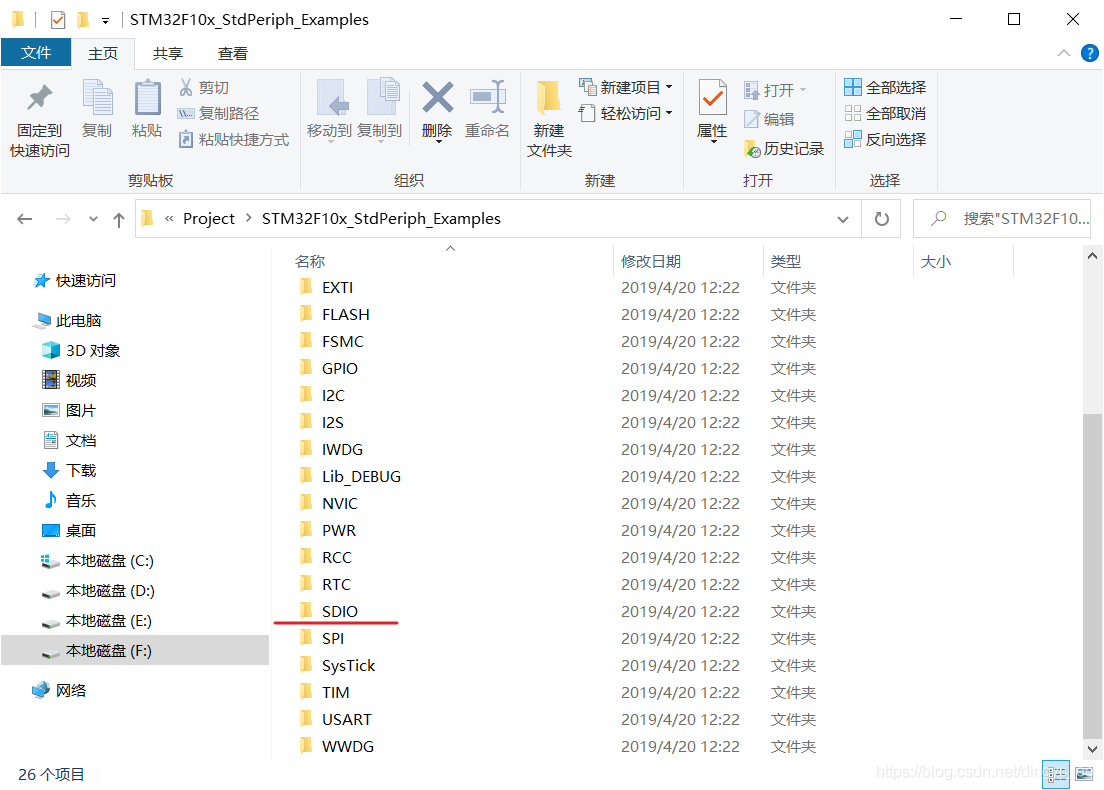
Task: Click the Copy path button
Action: pyautogui.click(x=218, y=113)
